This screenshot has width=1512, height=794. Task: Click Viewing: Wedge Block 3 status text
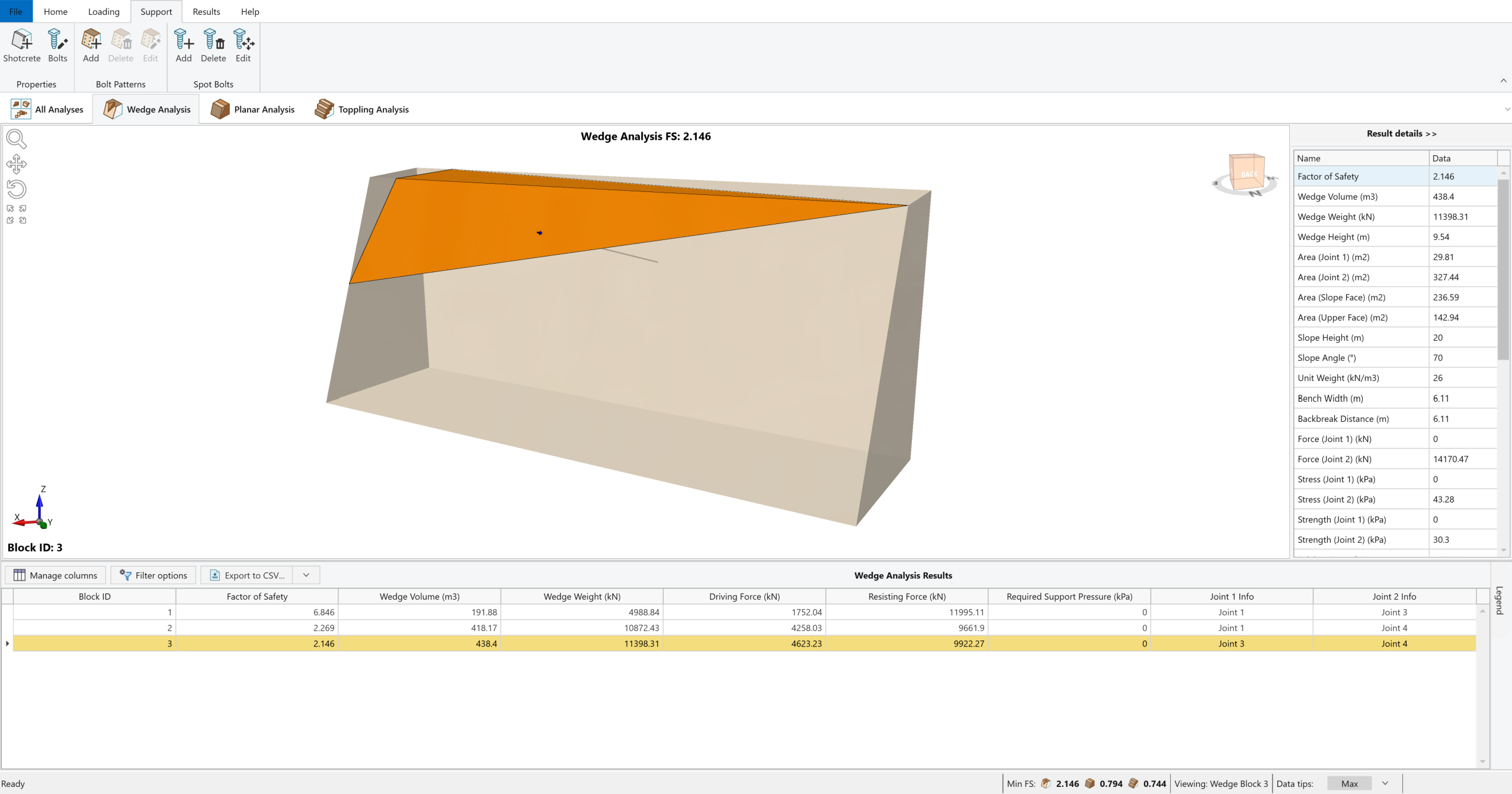coord(1221,783)
